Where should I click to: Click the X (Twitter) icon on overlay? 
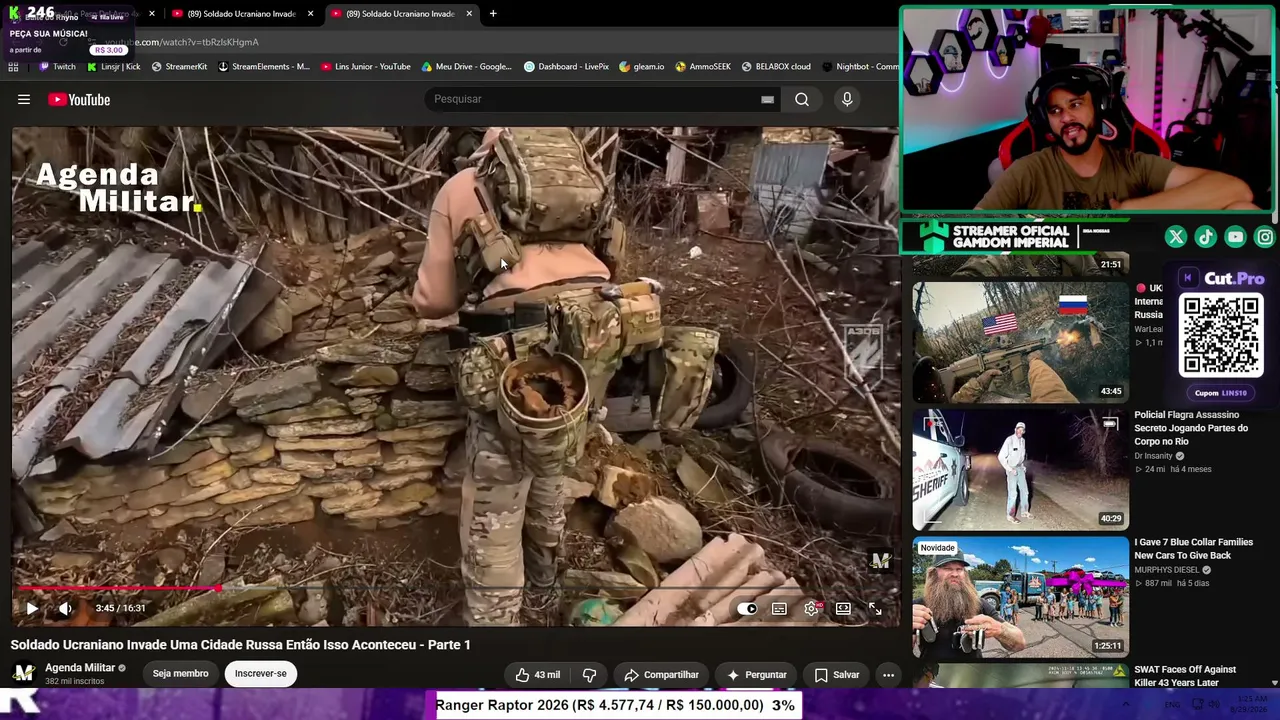click(1176, 237)
